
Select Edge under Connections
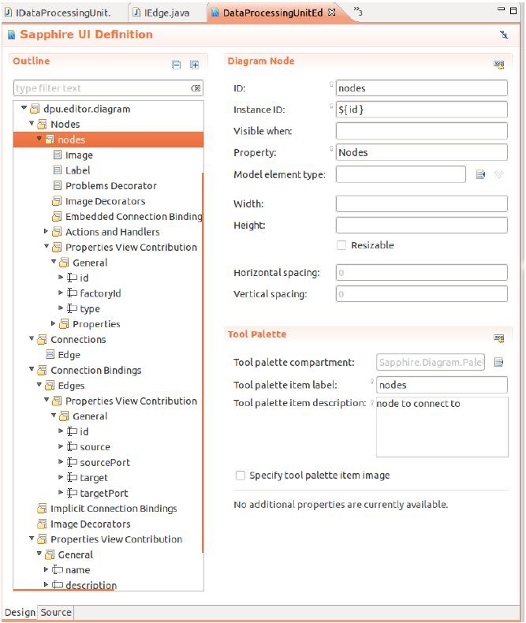[x=69, y=354]
